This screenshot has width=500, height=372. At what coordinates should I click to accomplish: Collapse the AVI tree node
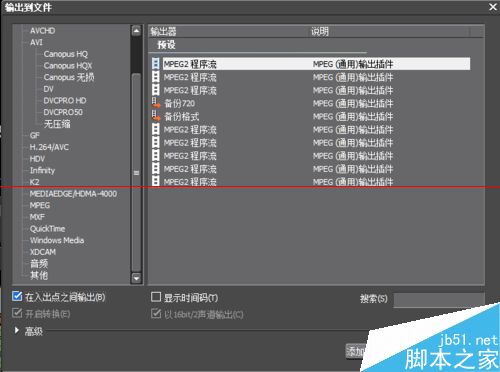(36, 42)
